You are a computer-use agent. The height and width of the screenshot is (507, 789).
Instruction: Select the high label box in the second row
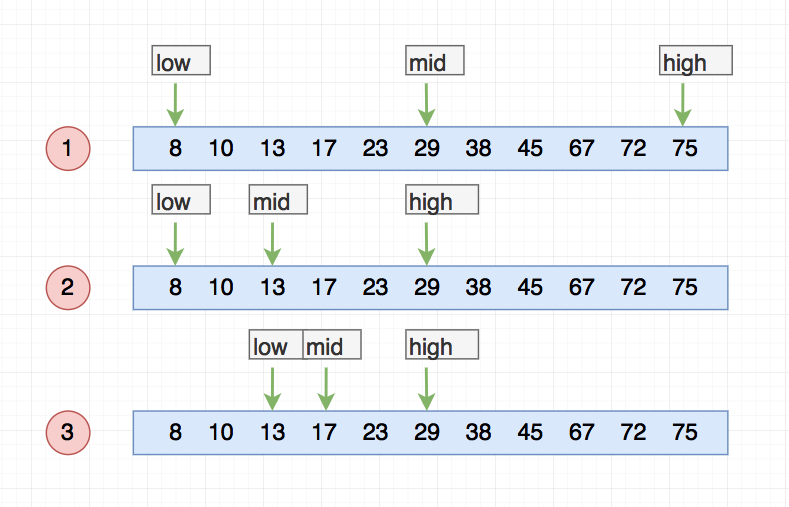(x=442, y=200)
